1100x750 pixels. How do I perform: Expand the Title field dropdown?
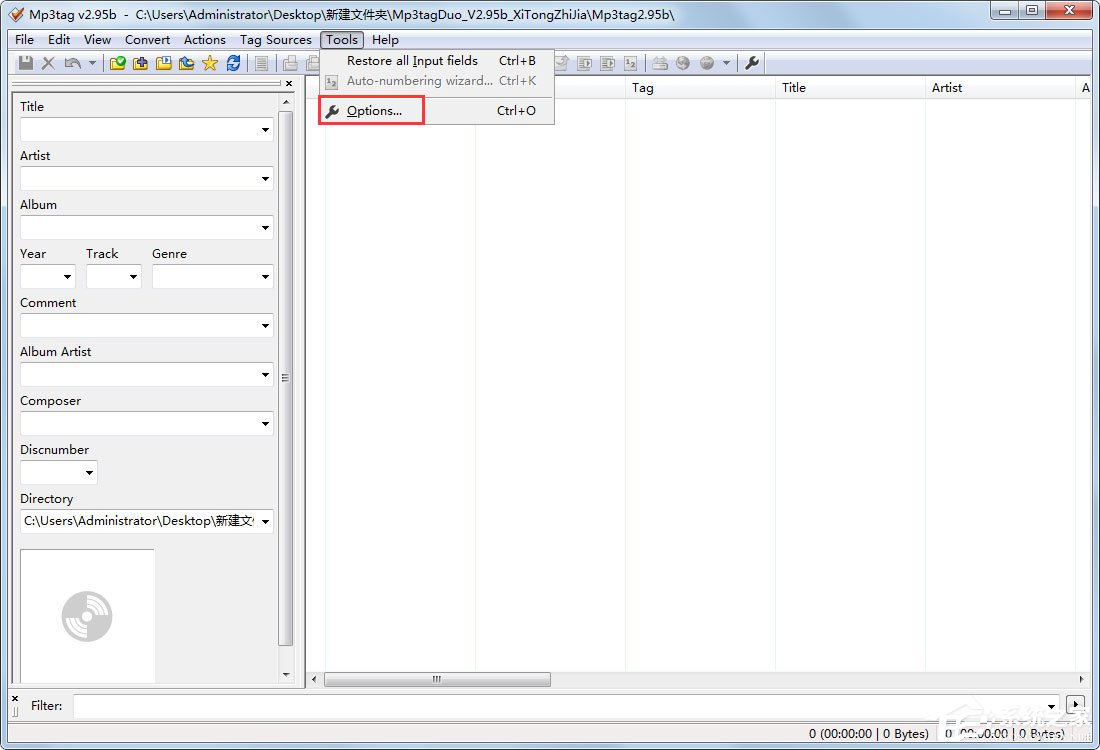click(x=265, y=130)
